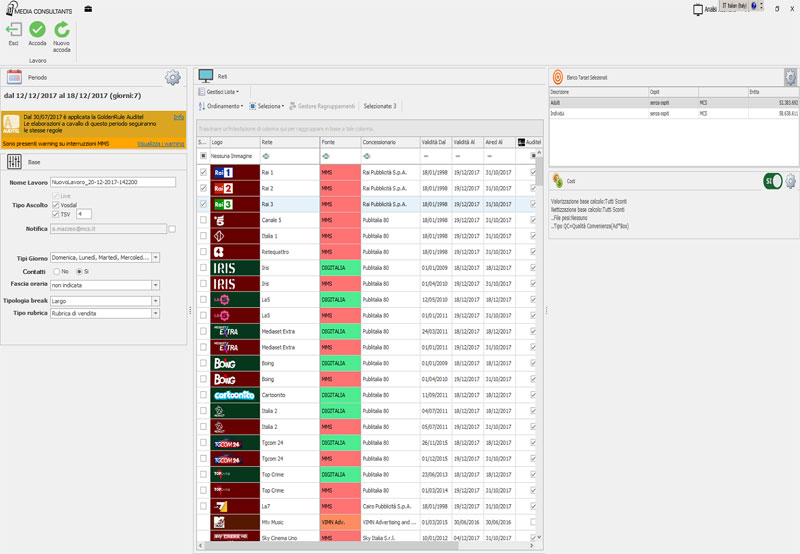Check the Canale 5 row checkbox
The height and width of the screenshot is (554, 800).
203,220
